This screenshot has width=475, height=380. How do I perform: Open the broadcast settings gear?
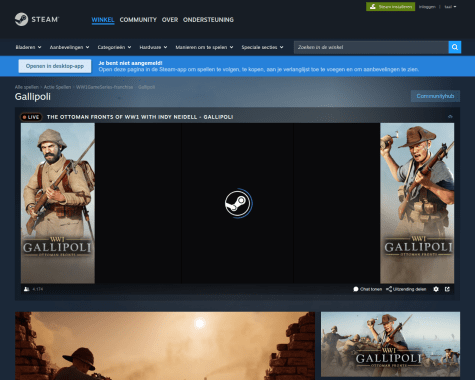point(436,289)
